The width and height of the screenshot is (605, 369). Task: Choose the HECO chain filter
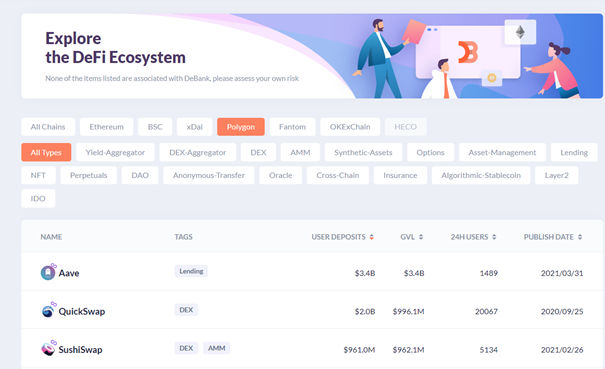(406, 127)
